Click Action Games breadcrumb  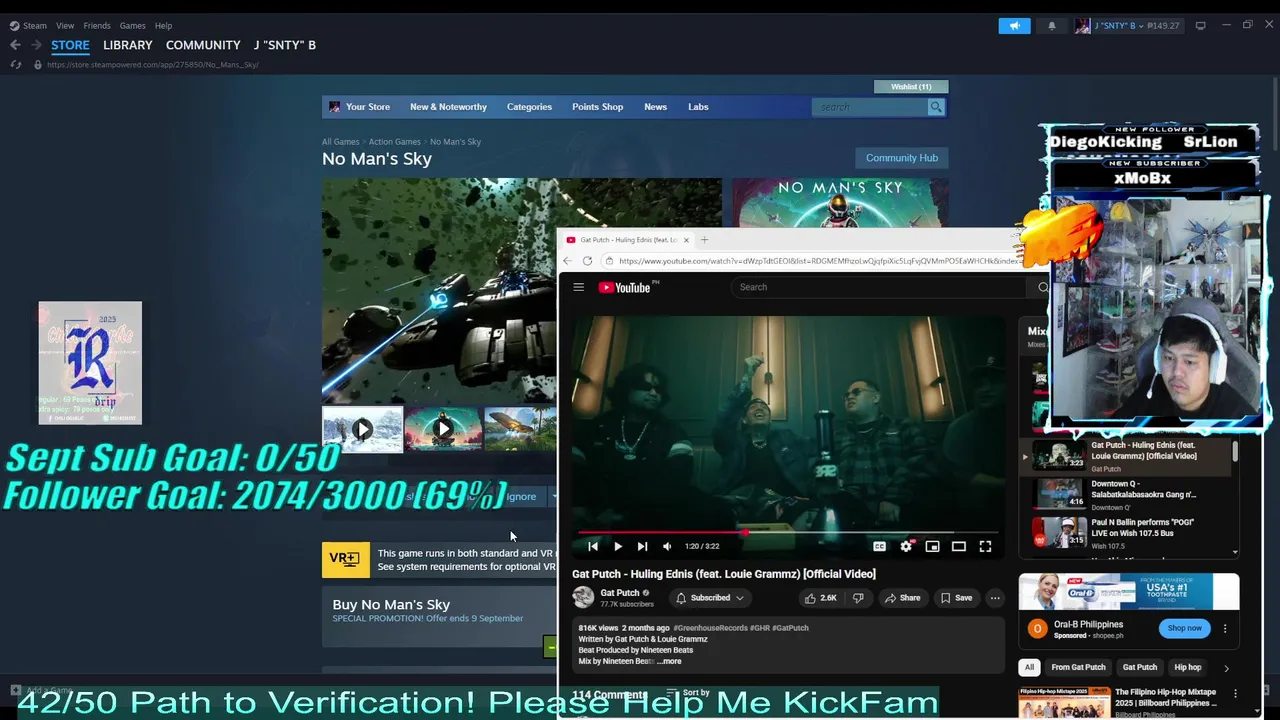click(394, 142)
